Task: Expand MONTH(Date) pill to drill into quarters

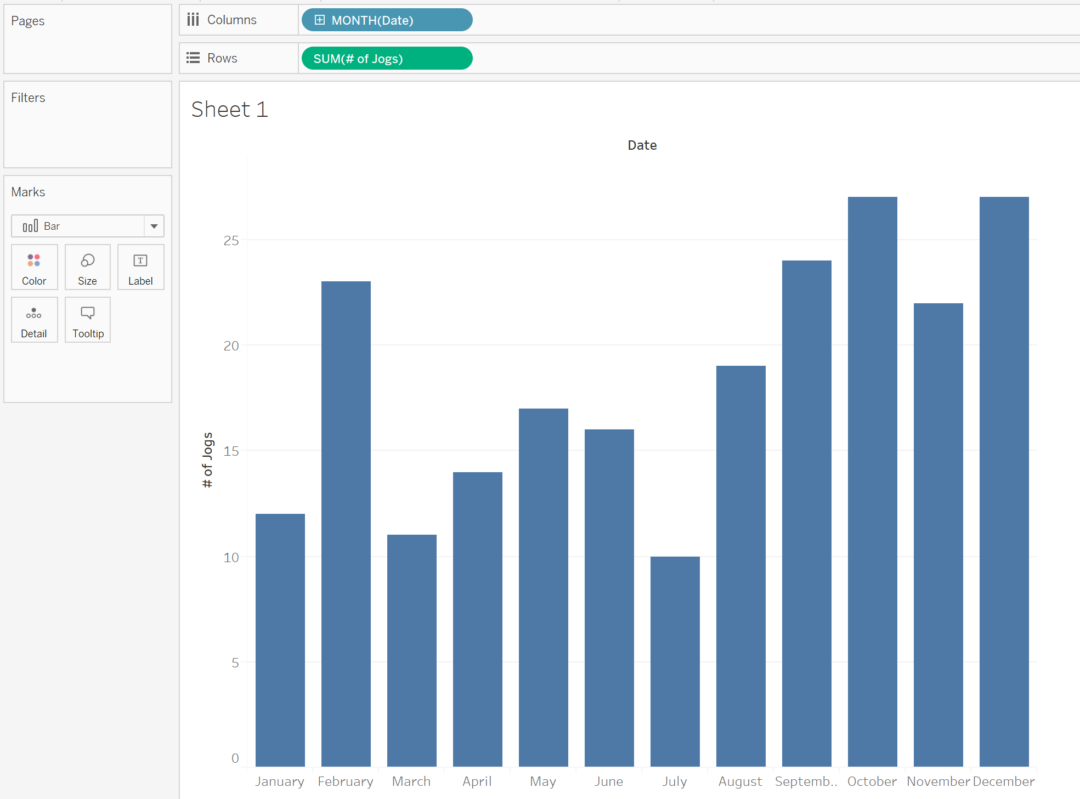Action: [320, 19]
